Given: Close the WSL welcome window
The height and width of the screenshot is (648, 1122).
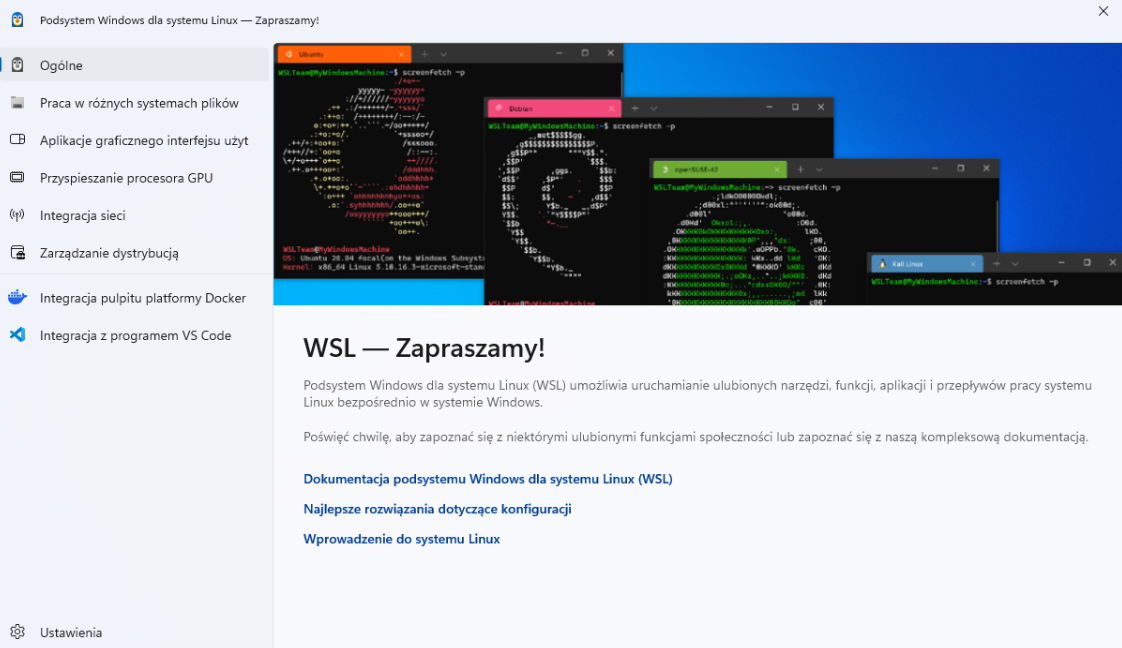Looking at the screenshot, I should [1103, 11].
